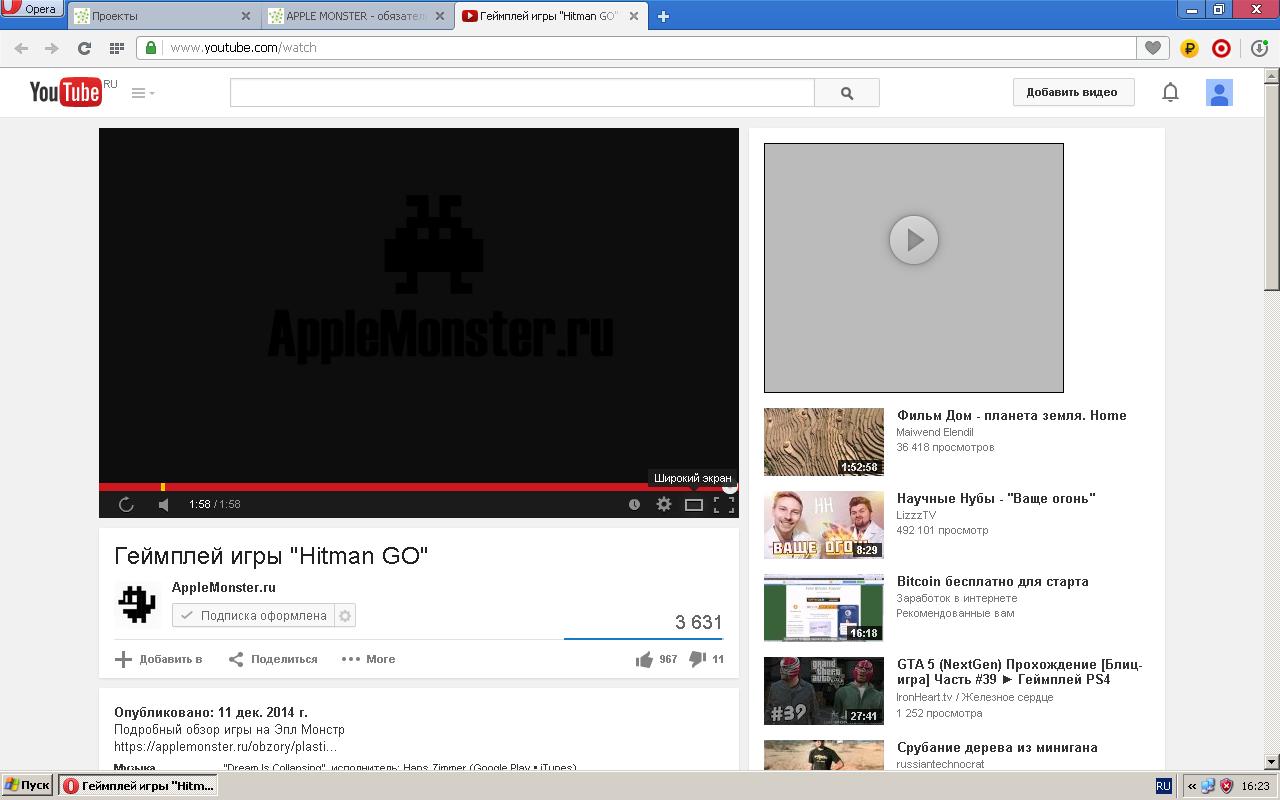Click the red target extension icon
This screenshot has width=1280, height=800.
tap(1221, 47)
